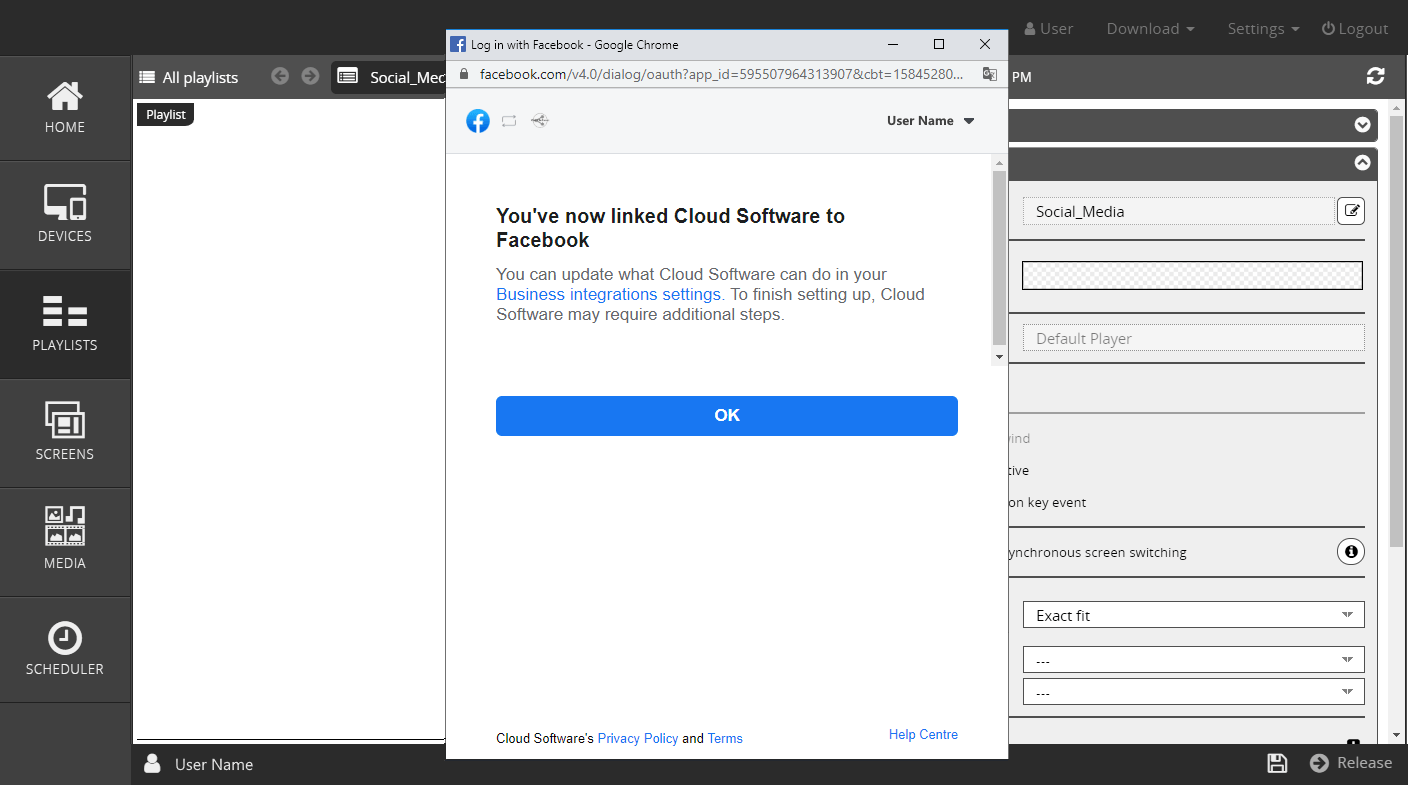The image size is (1408, 785).
Task: Click the Release button
Action: [1351, 763]
